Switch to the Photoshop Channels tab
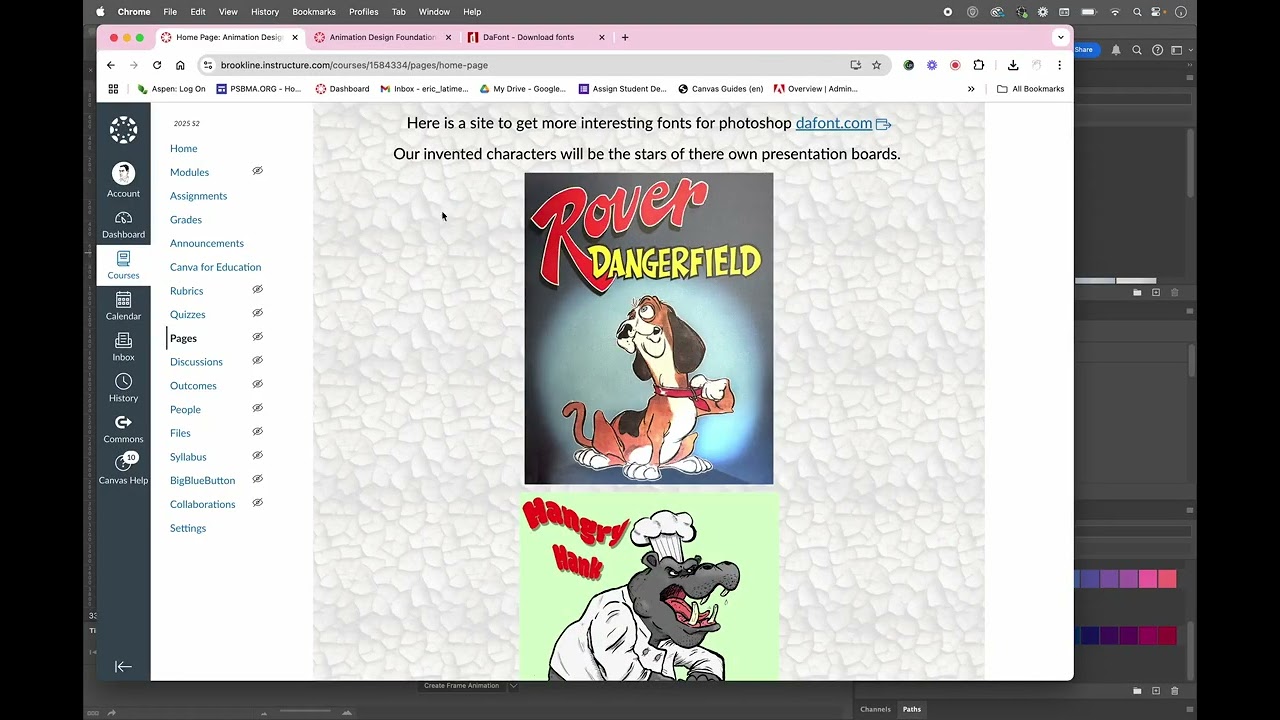 pos(875,709)
